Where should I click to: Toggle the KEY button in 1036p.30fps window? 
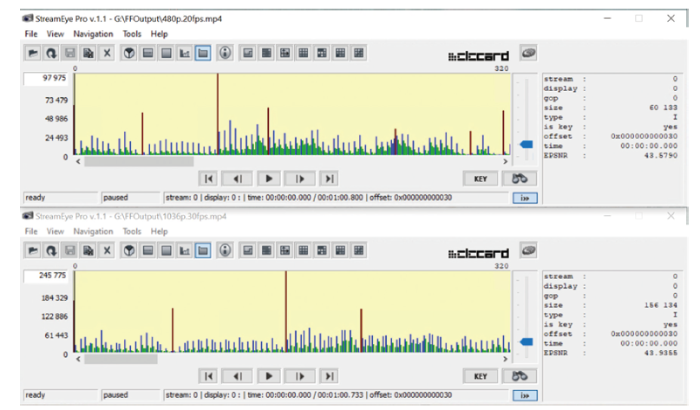click(x=480, y=376)
